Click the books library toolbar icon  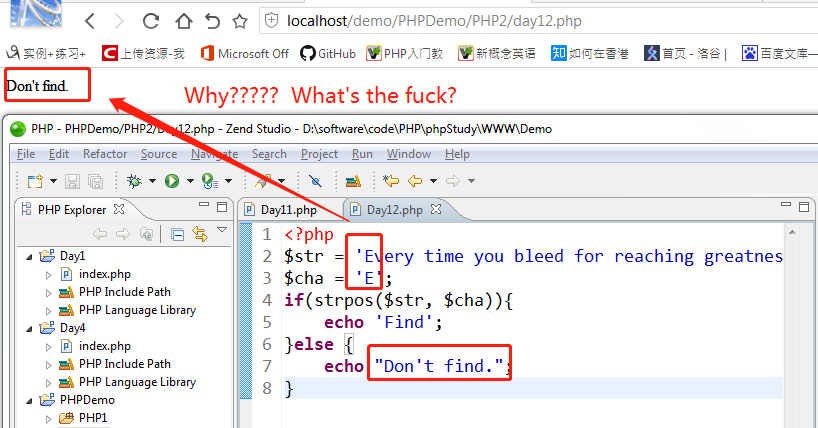pos(353,181)
